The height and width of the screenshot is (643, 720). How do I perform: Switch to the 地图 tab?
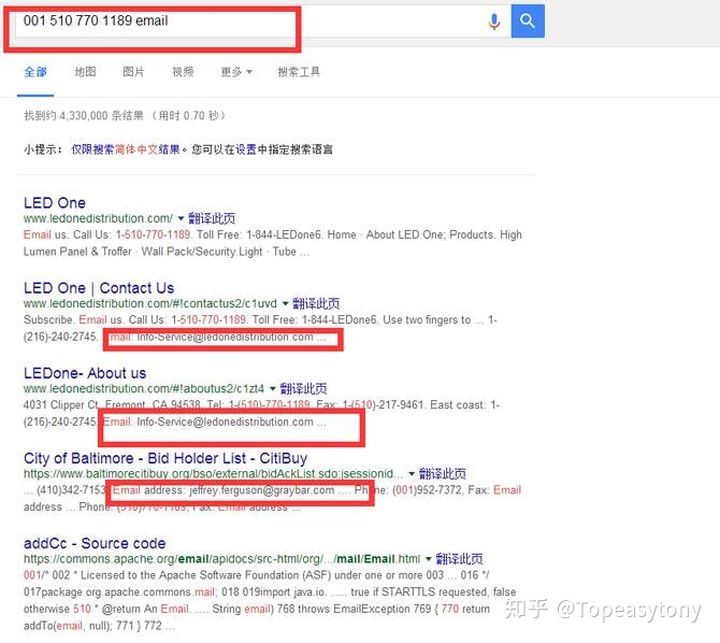tap(85, 72)
